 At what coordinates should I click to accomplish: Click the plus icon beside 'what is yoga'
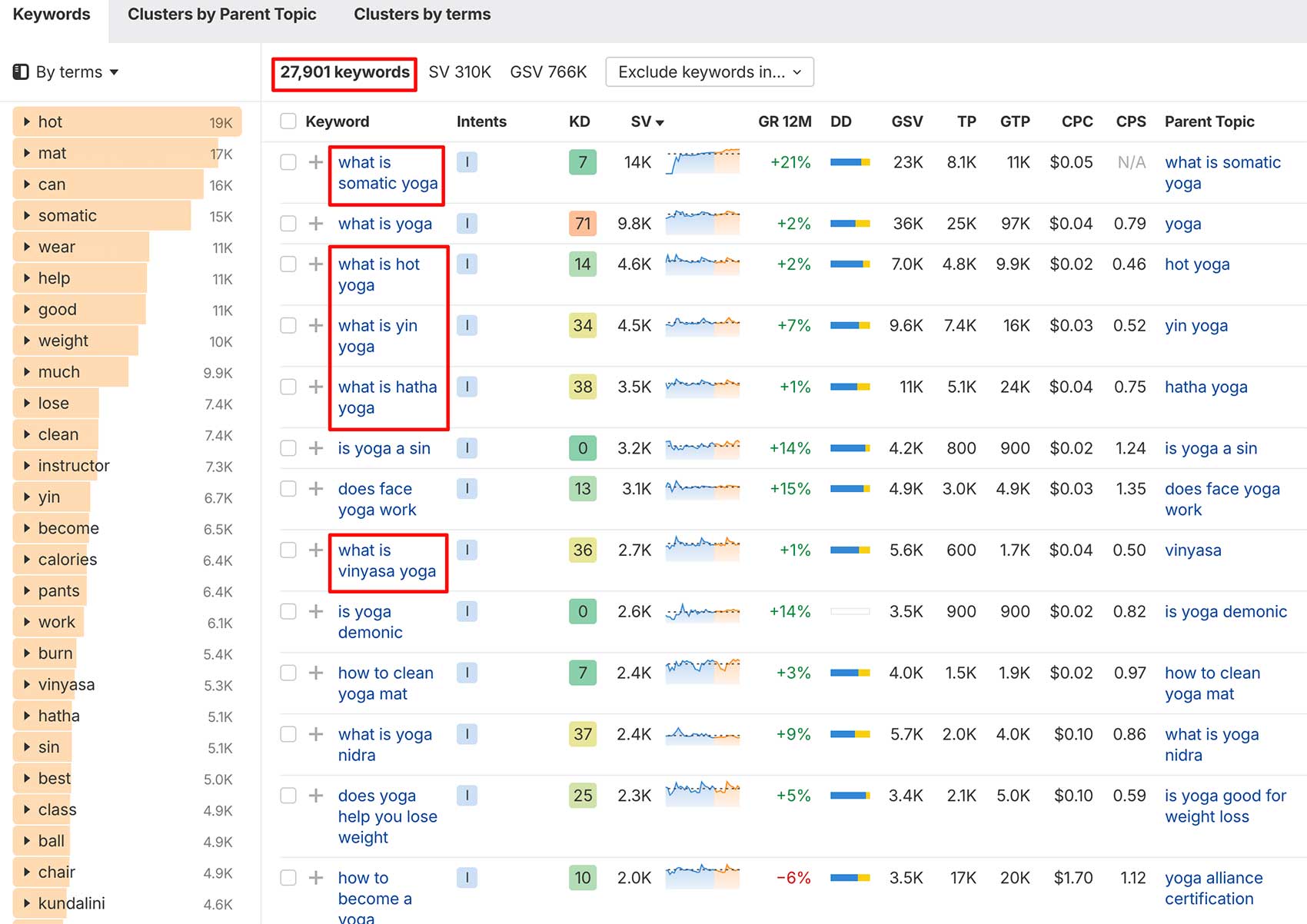pyautogui.click(x=315, y=224)
